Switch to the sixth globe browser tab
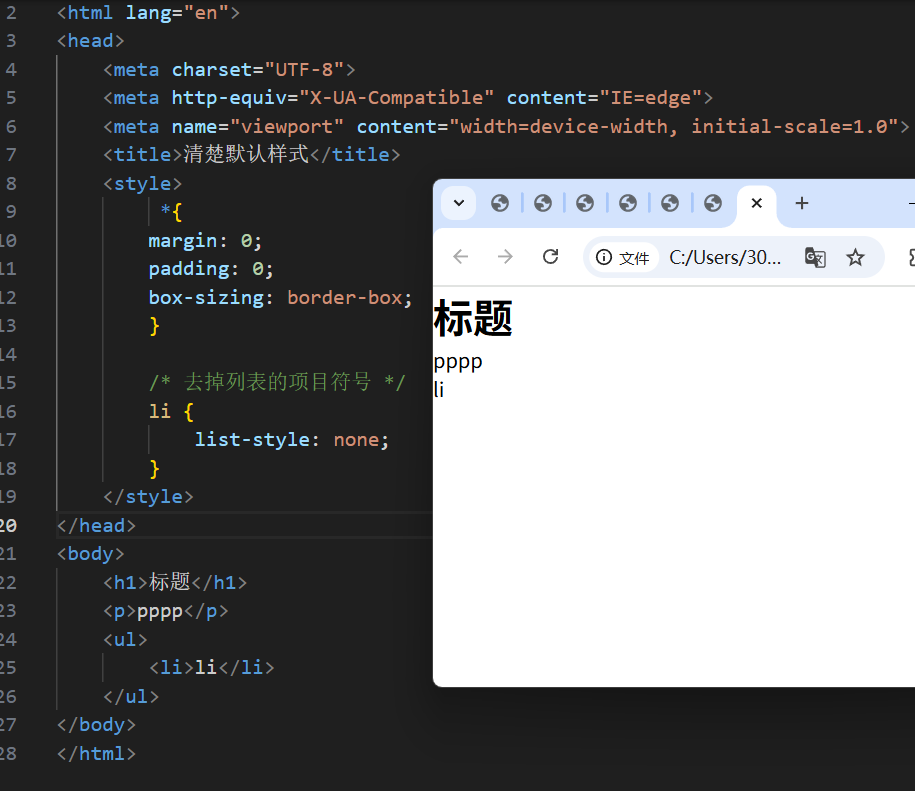Screen dimensions: 915x791 (x=713, y=203)
